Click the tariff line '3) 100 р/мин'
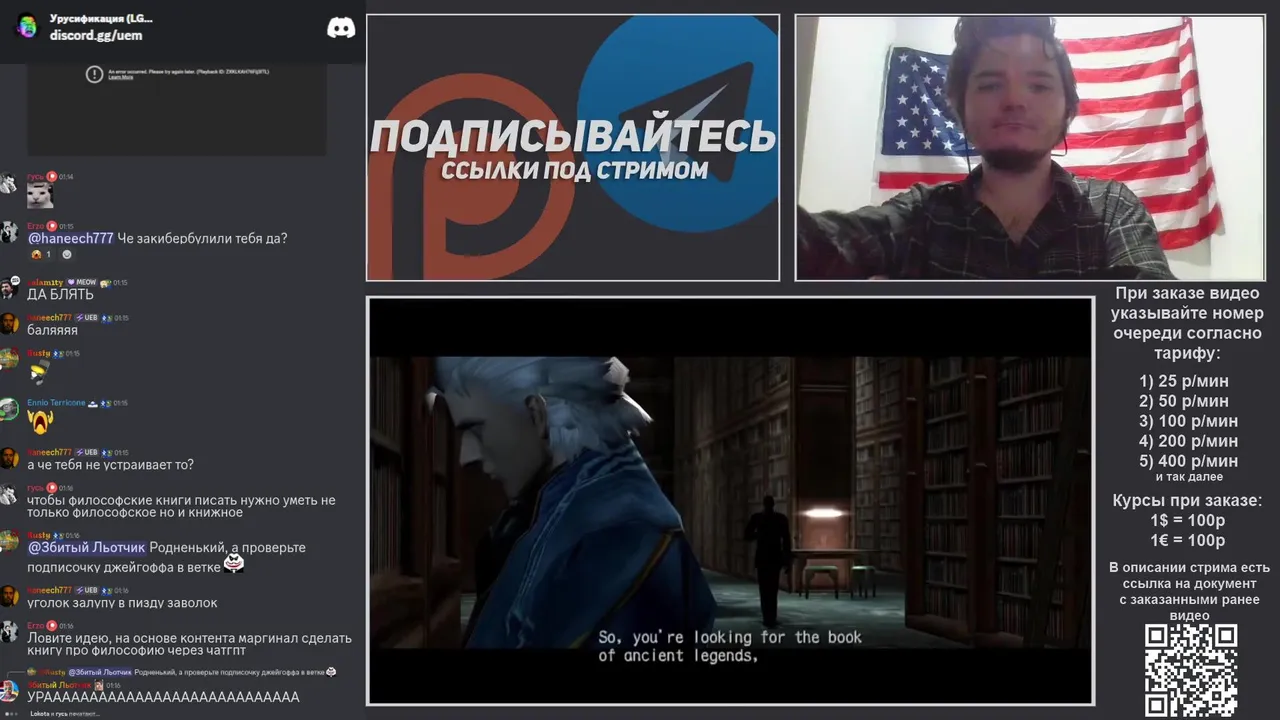This screenshot has height=720, width=1280. coord(1188,421)
